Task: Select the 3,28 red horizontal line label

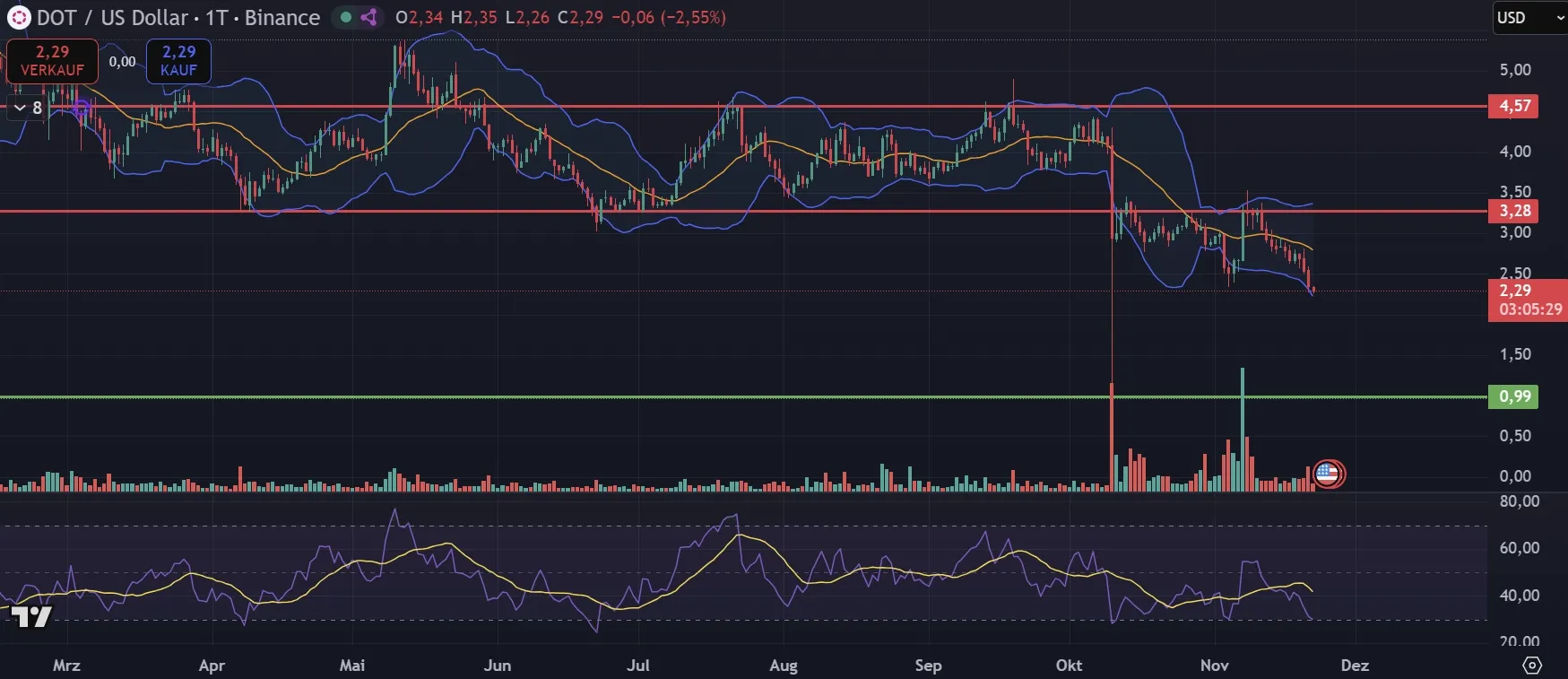Action: pos(1513,211)
